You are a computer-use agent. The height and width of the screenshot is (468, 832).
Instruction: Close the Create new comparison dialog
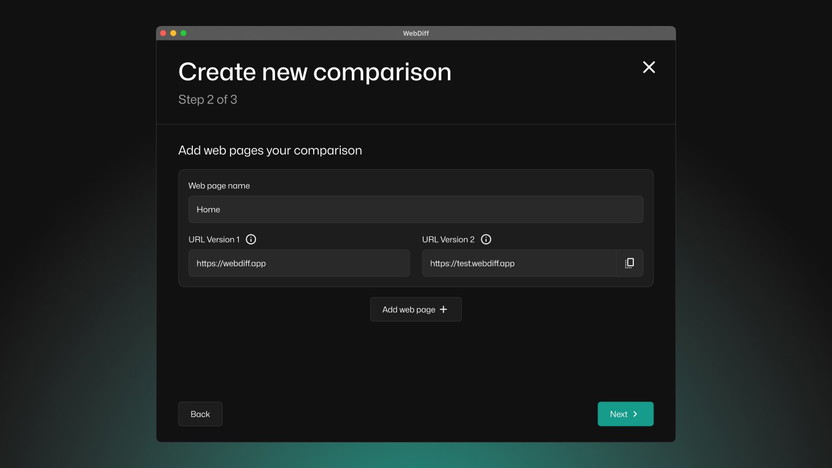click(x=649, y=67)
